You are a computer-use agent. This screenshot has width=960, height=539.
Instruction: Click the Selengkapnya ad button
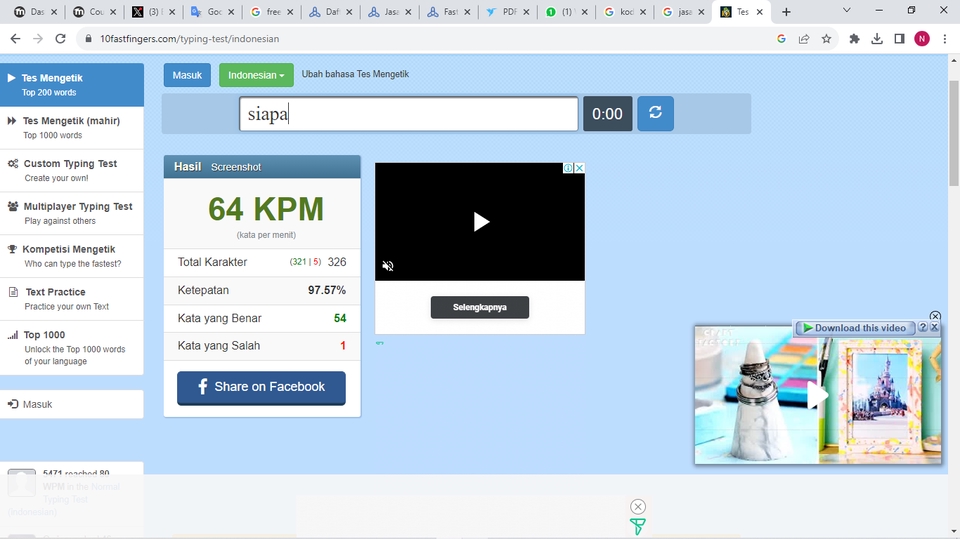click(479, 307)
